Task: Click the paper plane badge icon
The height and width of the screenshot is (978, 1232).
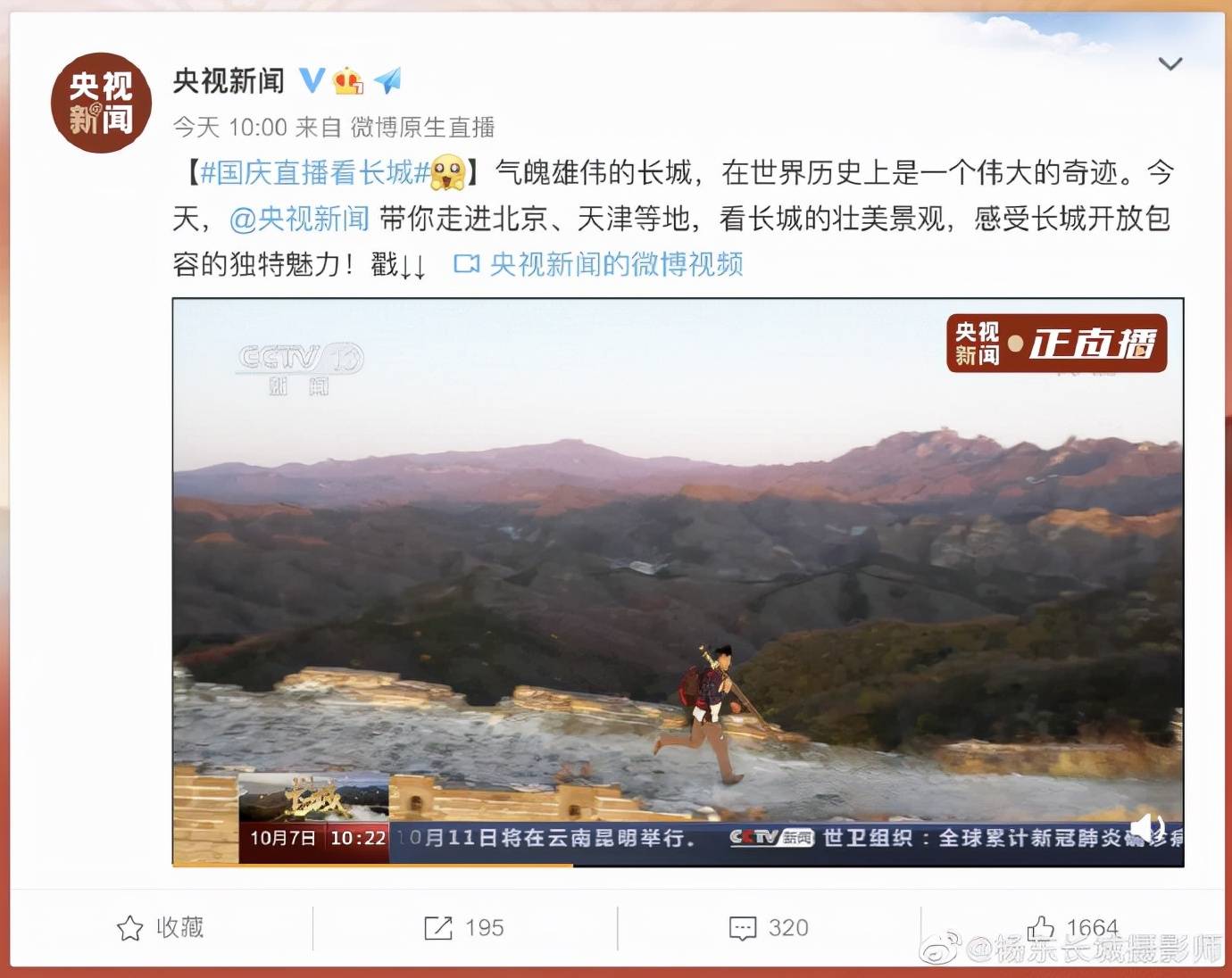Action: coord(387,81)
